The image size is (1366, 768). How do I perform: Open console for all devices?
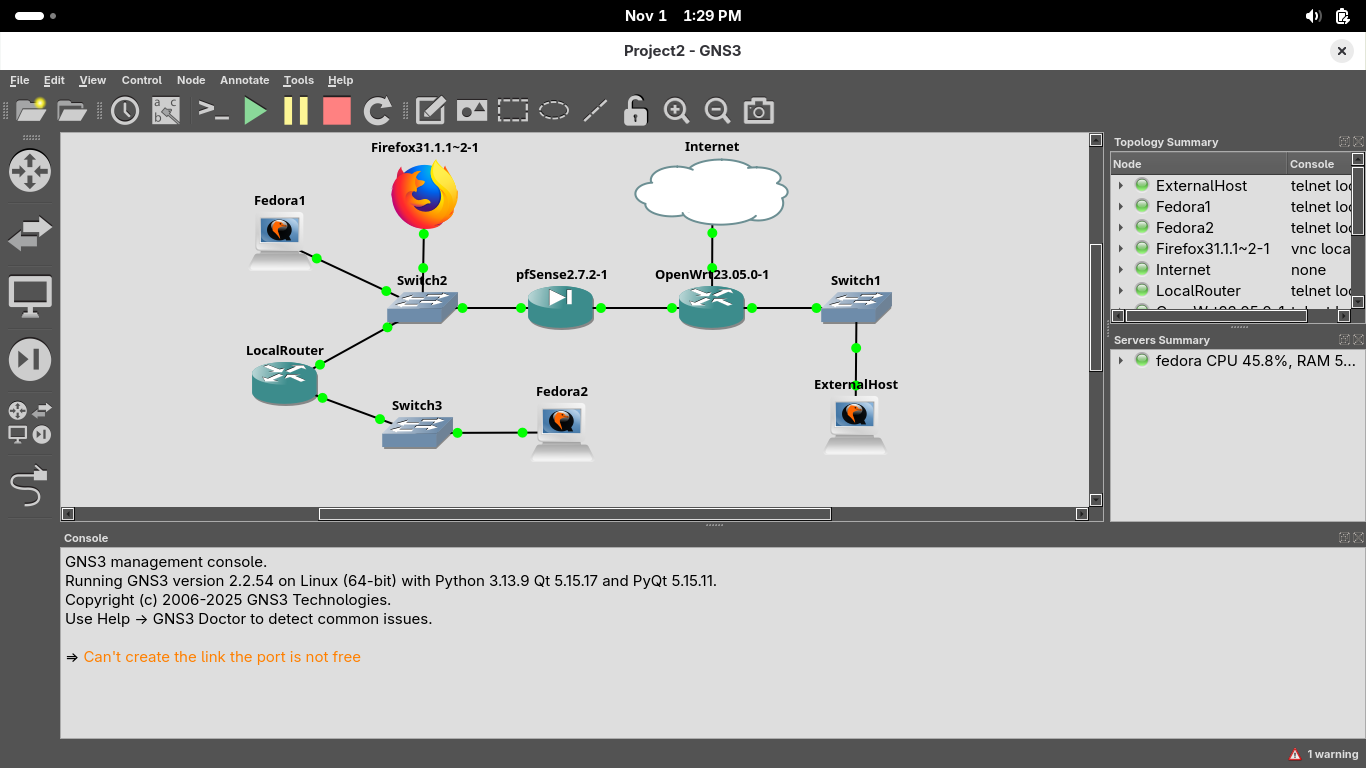click(x=214, y=111)
